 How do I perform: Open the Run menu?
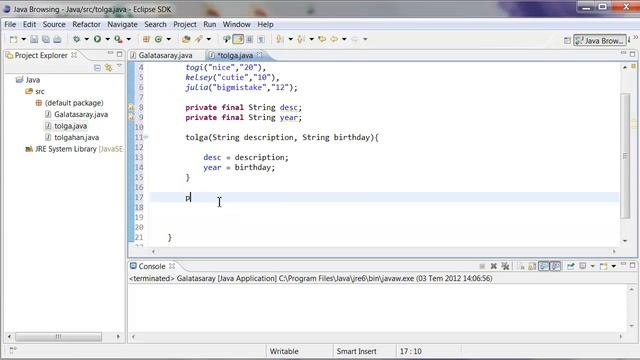(x=210, y=24)
